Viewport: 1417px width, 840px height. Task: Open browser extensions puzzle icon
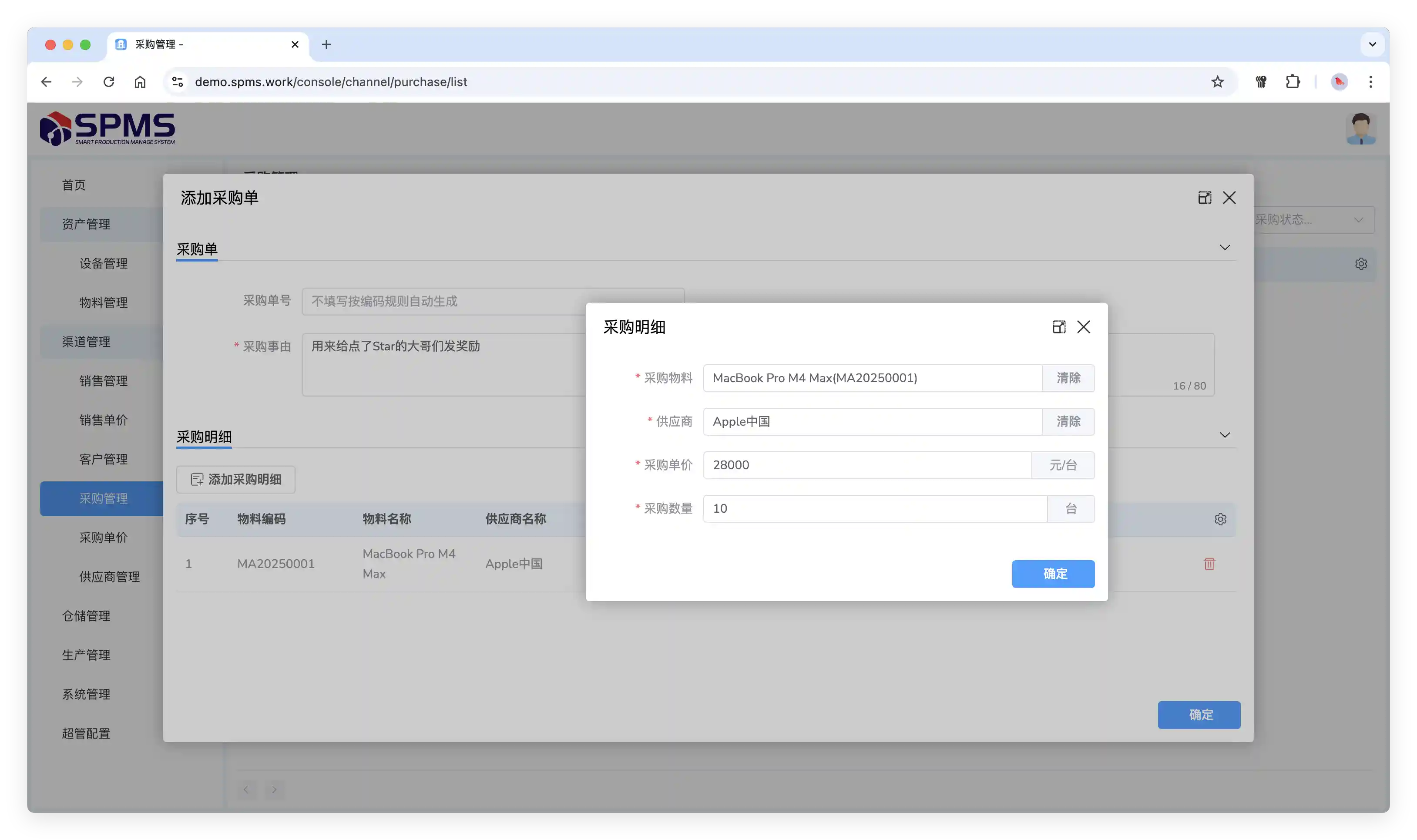click(x=1293, y=81)
